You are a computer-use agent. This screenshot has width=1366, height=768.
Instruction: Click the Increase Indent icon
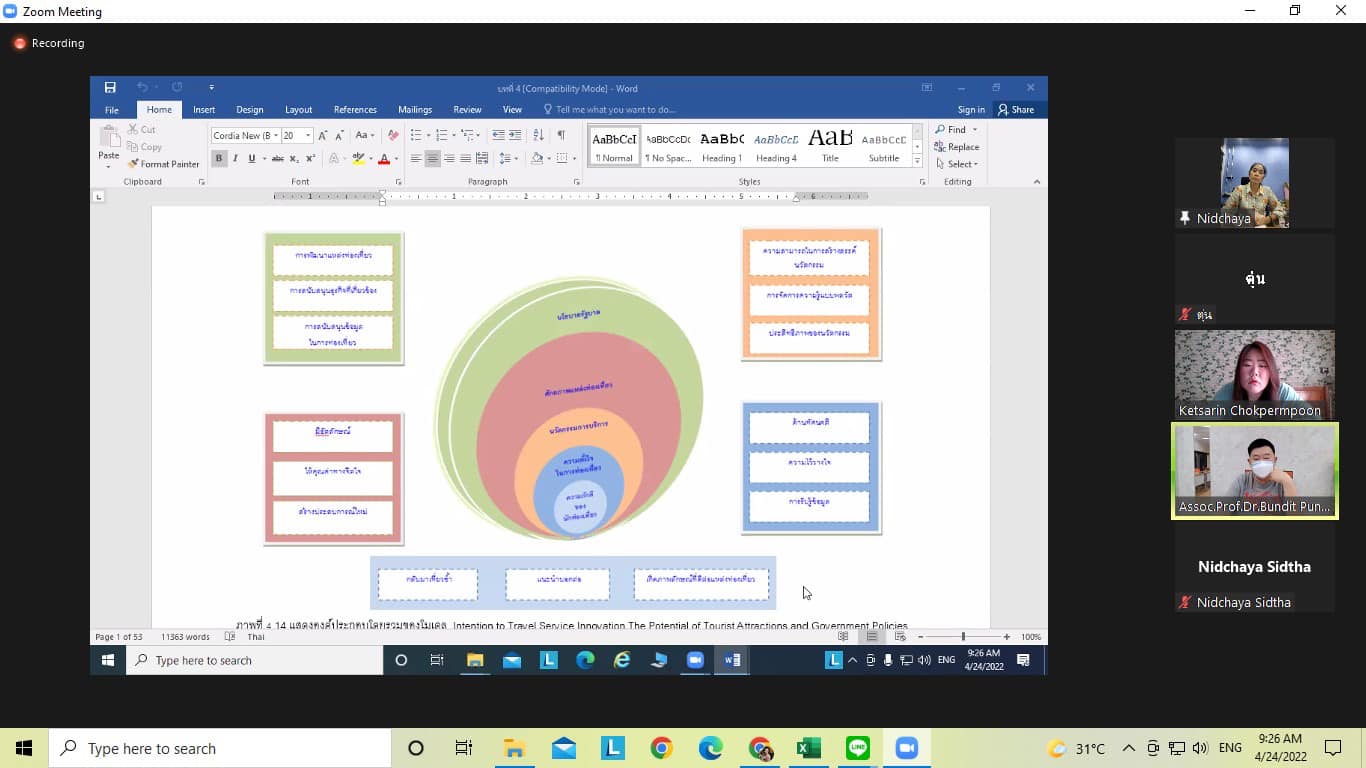pyautogui.click(x=515, y=135)
